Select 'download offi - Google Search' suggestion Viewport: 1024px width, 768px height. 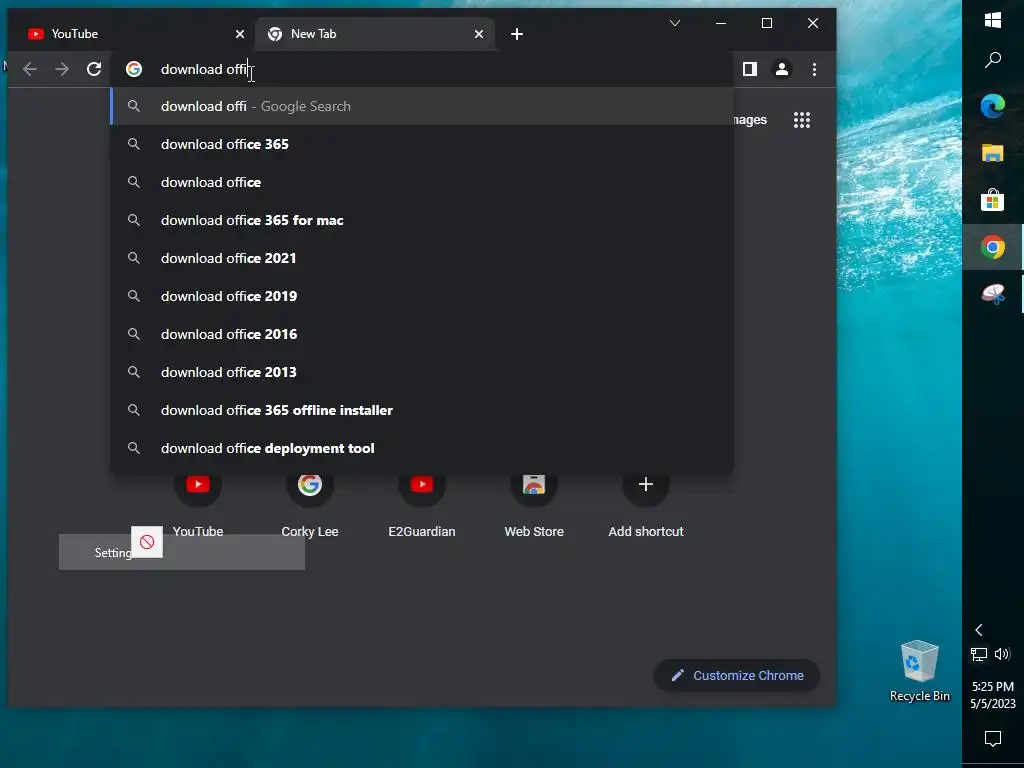[x=422, y=106]
